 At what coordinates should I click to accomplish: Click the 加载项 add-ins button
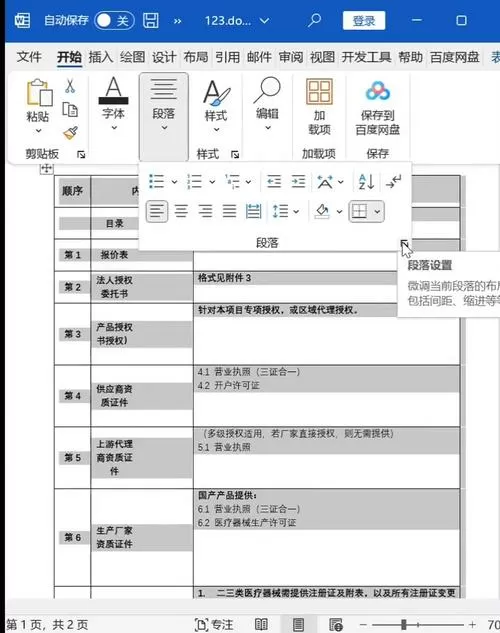pyautogui.click(x=319, y=107)
